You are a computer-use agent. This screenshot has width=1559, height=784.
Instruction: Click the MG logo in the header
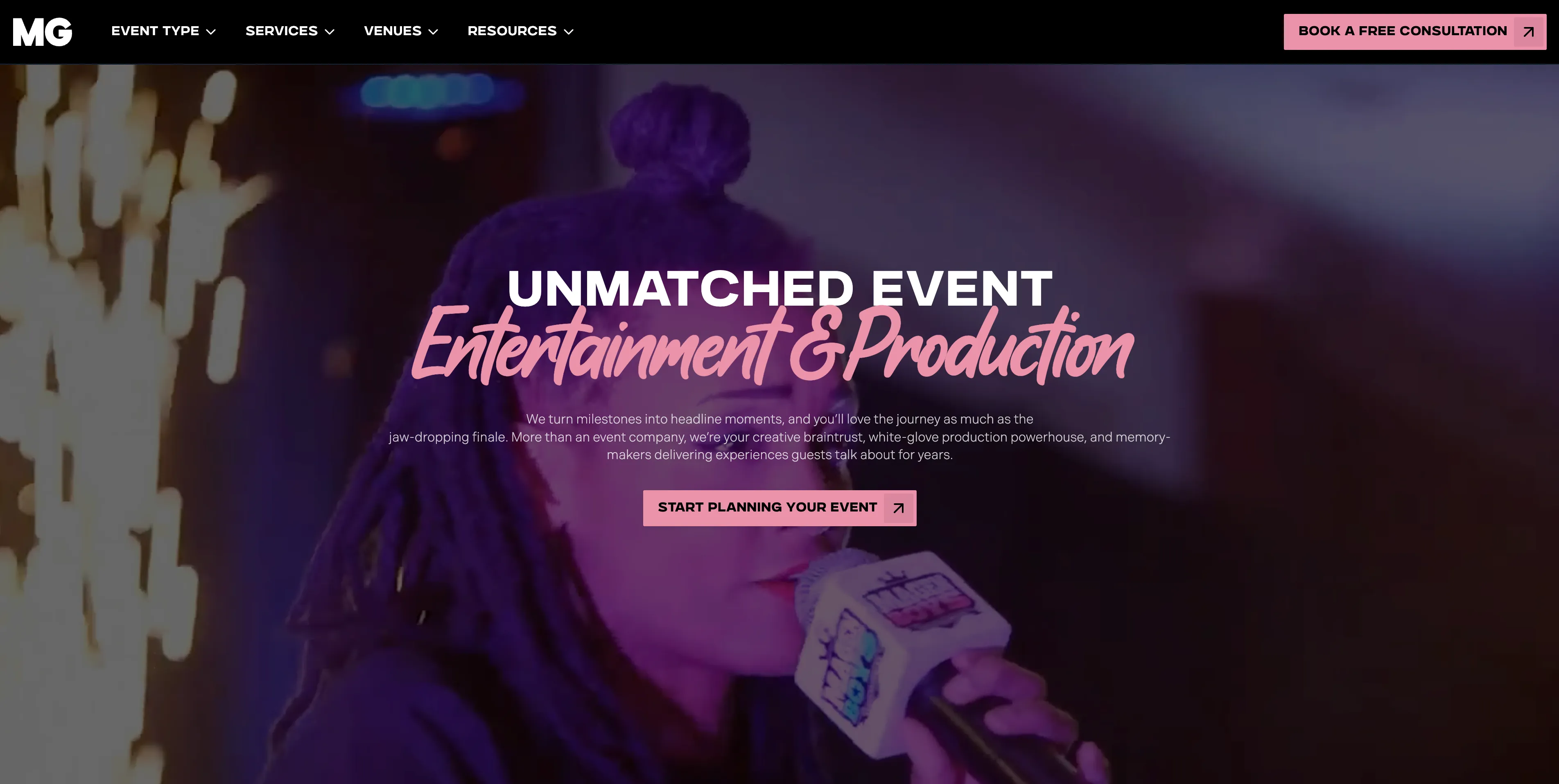pos(42,32)
